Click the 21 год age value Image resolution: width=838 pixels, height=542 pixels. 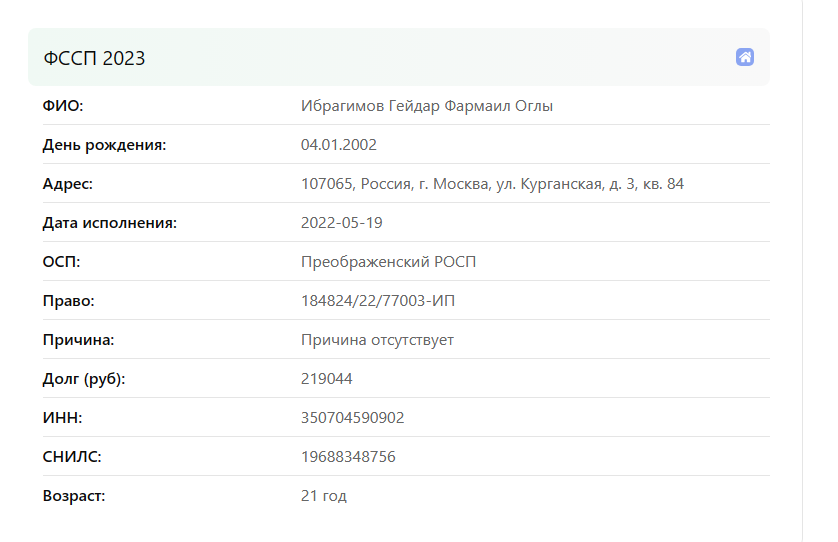[324, 496]
